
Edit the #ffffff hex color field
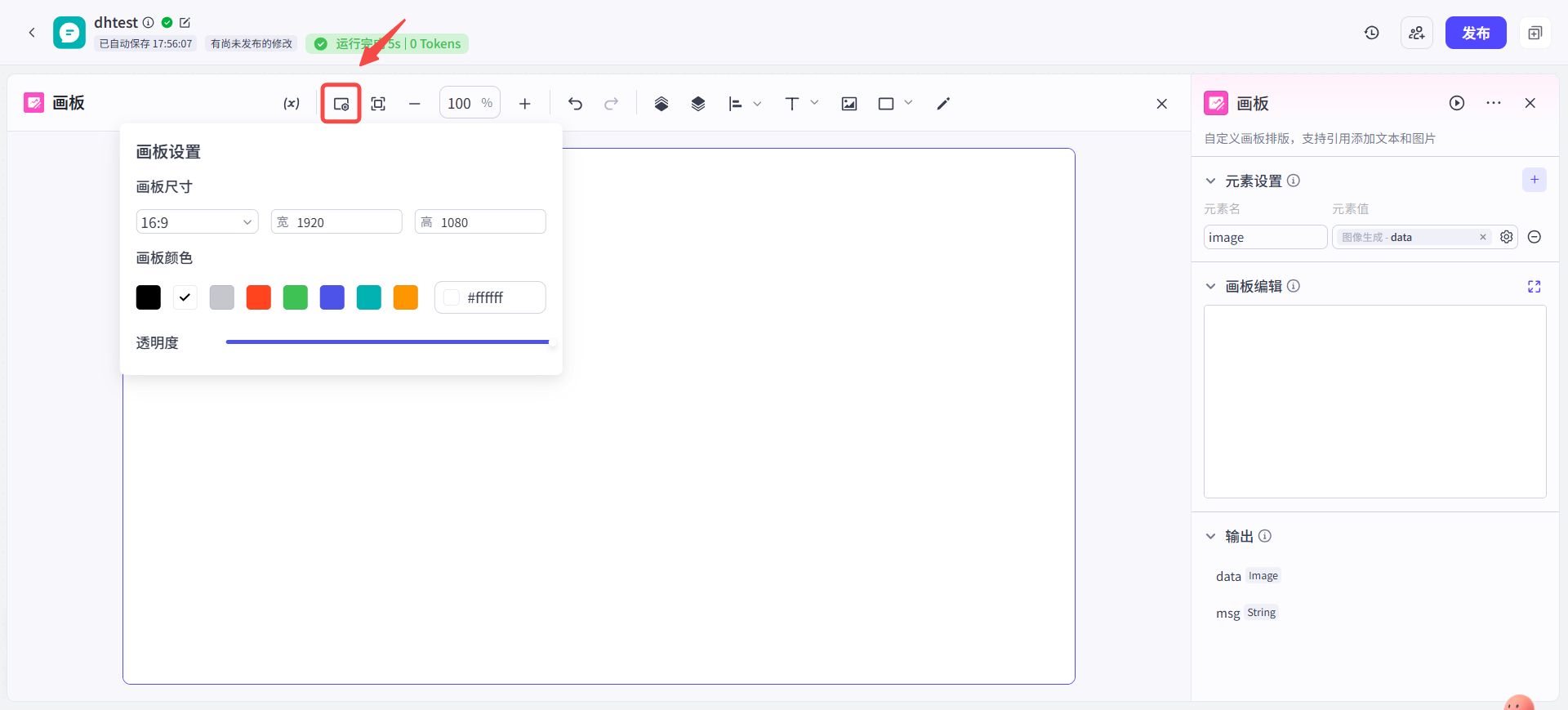click(490, 297)
